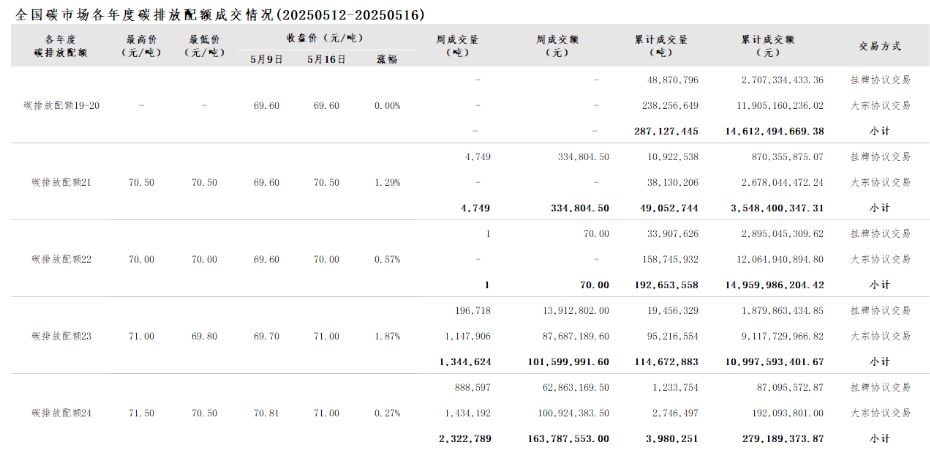This screenshot has height=471, width=930.
Task: Select the 最低价 column header
Action: pos(204,46)
